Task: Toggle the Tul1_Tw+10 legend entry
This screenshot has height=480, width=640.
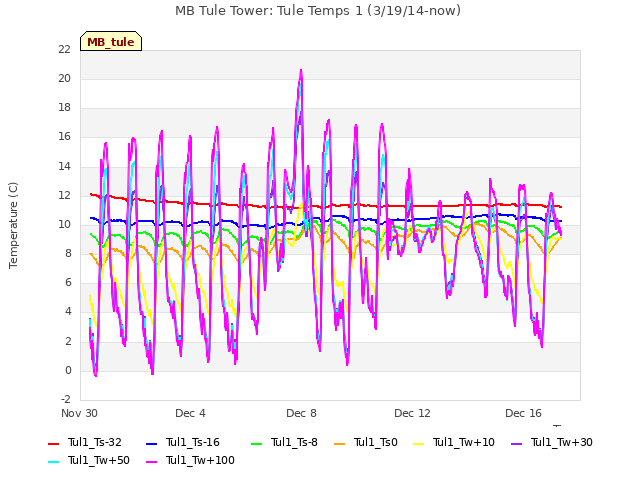Action: 454,442
